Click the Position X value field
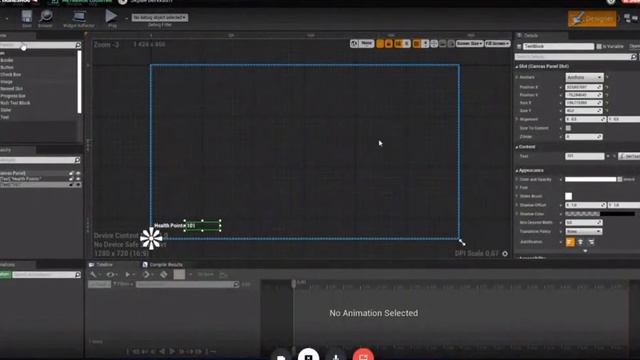The width and height of the screenshot is (640, 360). click(584, 87)
